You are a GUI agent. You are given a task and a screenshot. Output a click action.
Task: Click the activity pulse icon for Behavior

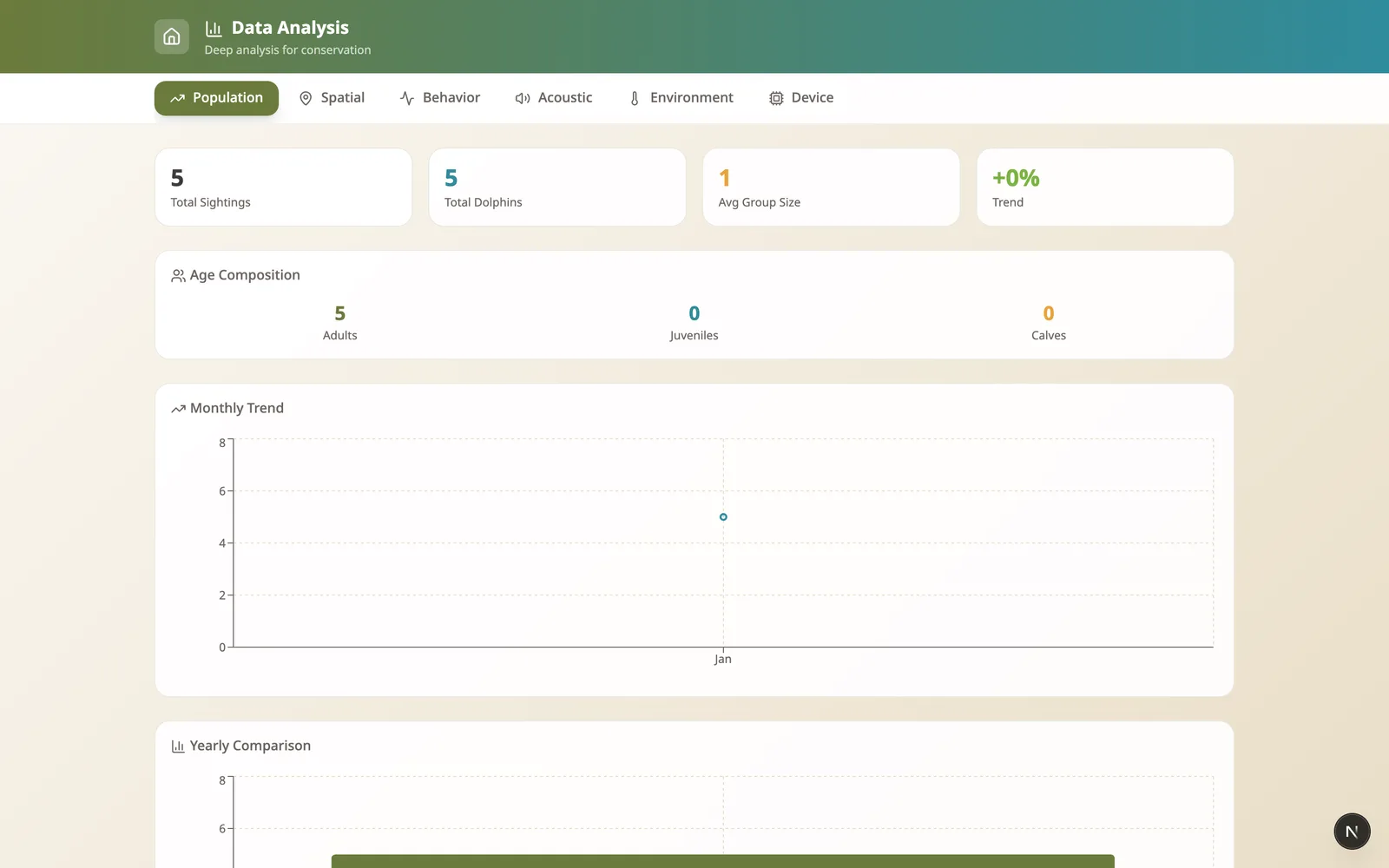pyautogui.click(x=407, y=98)
